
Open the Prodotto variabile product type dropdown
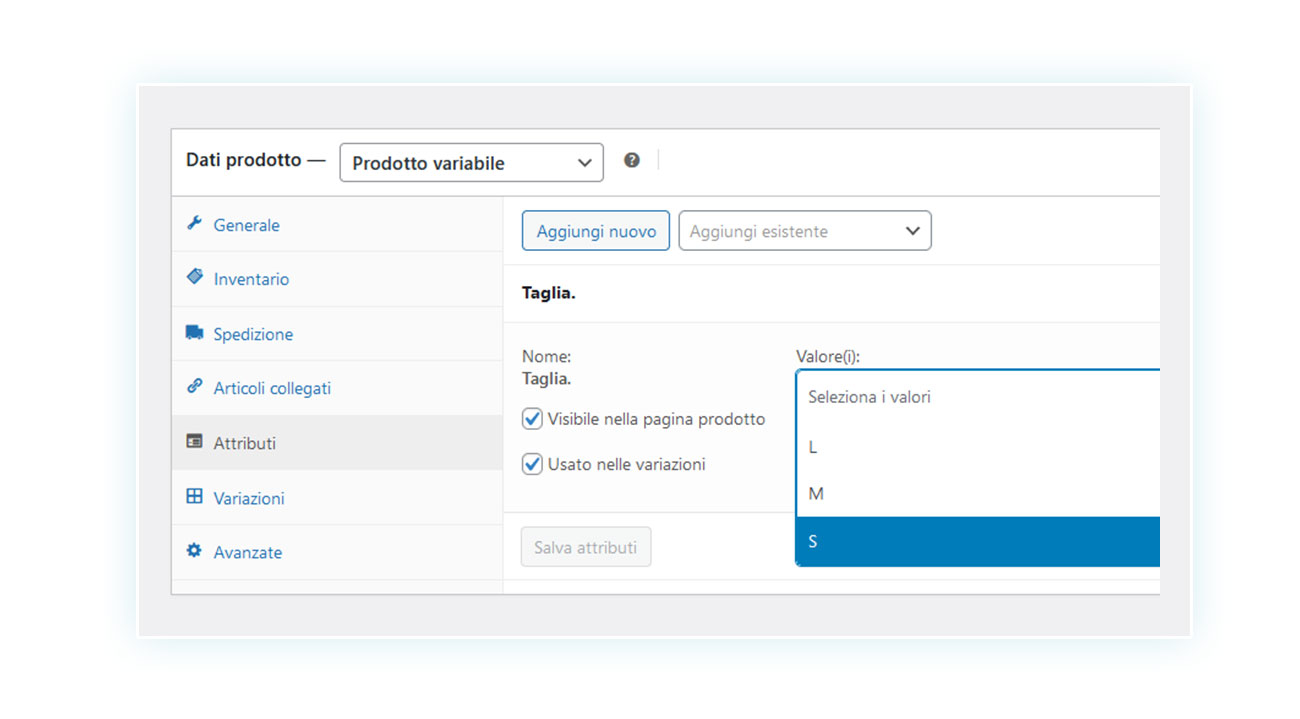(472, 163)
